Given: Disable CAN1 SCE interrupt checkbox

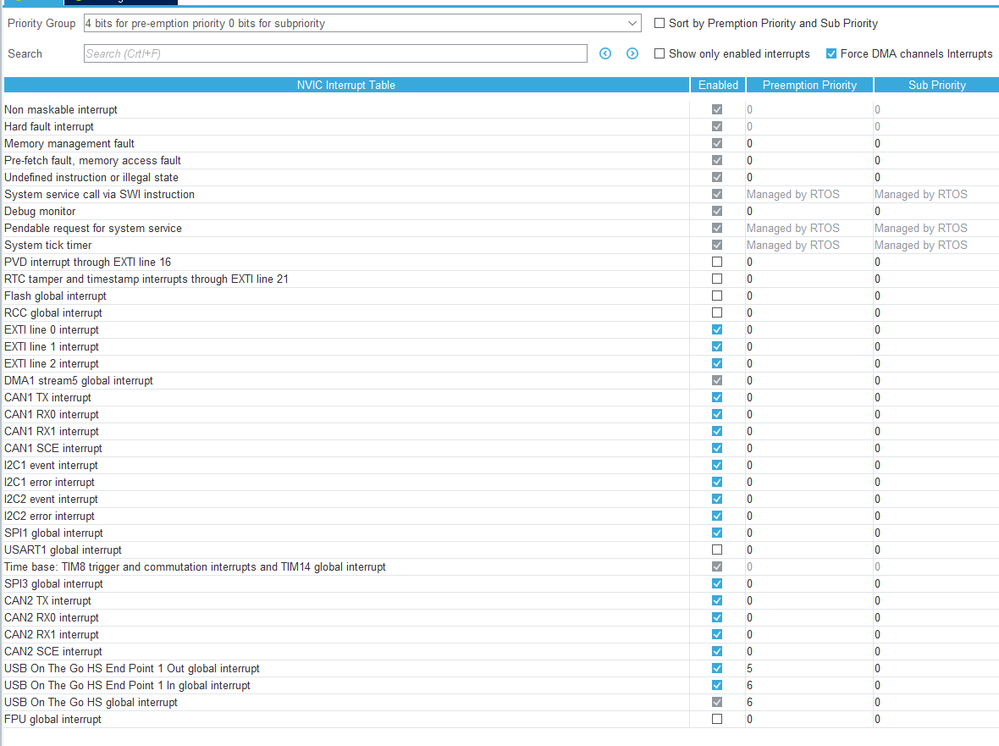Looking at the screenshot, I should pyautogui.click(x=717, y=448).
